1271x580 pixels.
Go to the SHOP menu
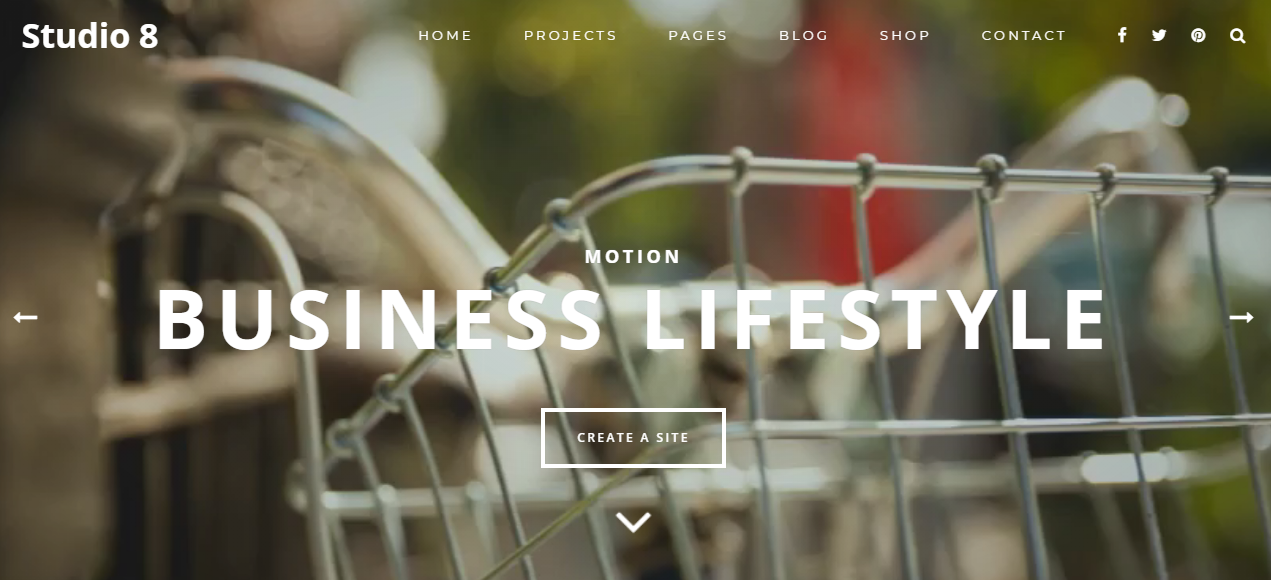905,35
